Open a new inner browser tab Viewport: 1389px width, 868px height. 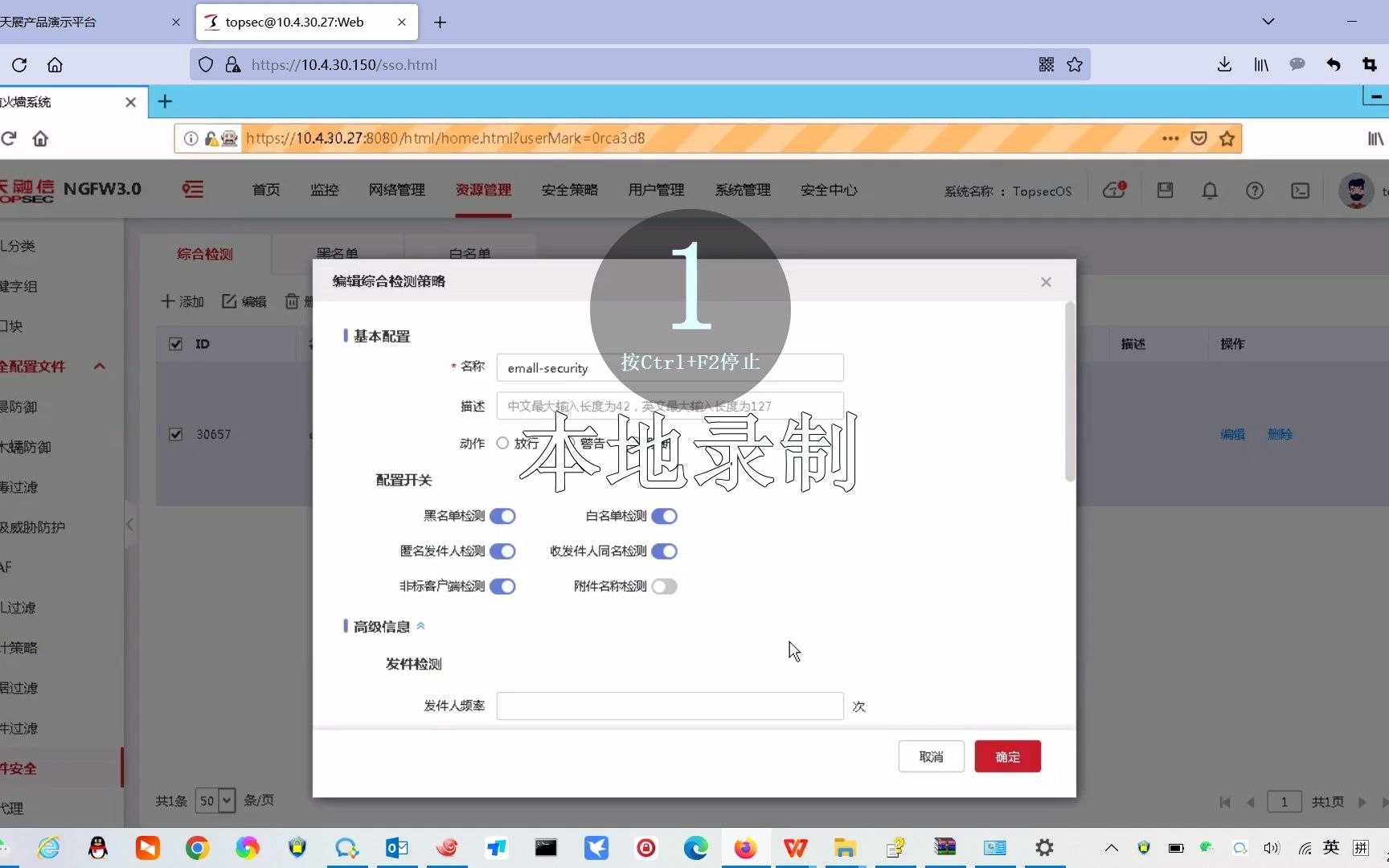point(165,101)
